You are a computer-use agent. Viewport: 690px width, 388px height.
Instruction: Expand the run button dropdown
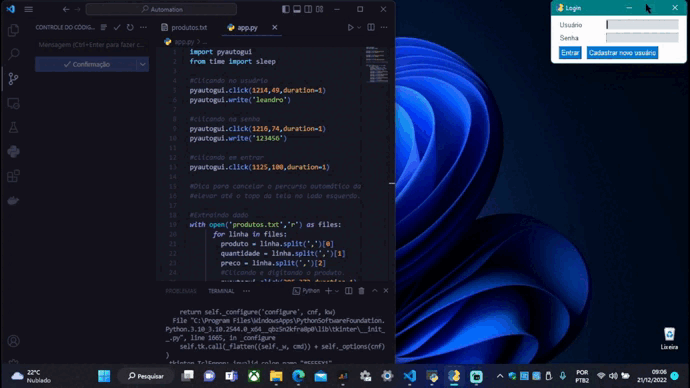(359, 27)
